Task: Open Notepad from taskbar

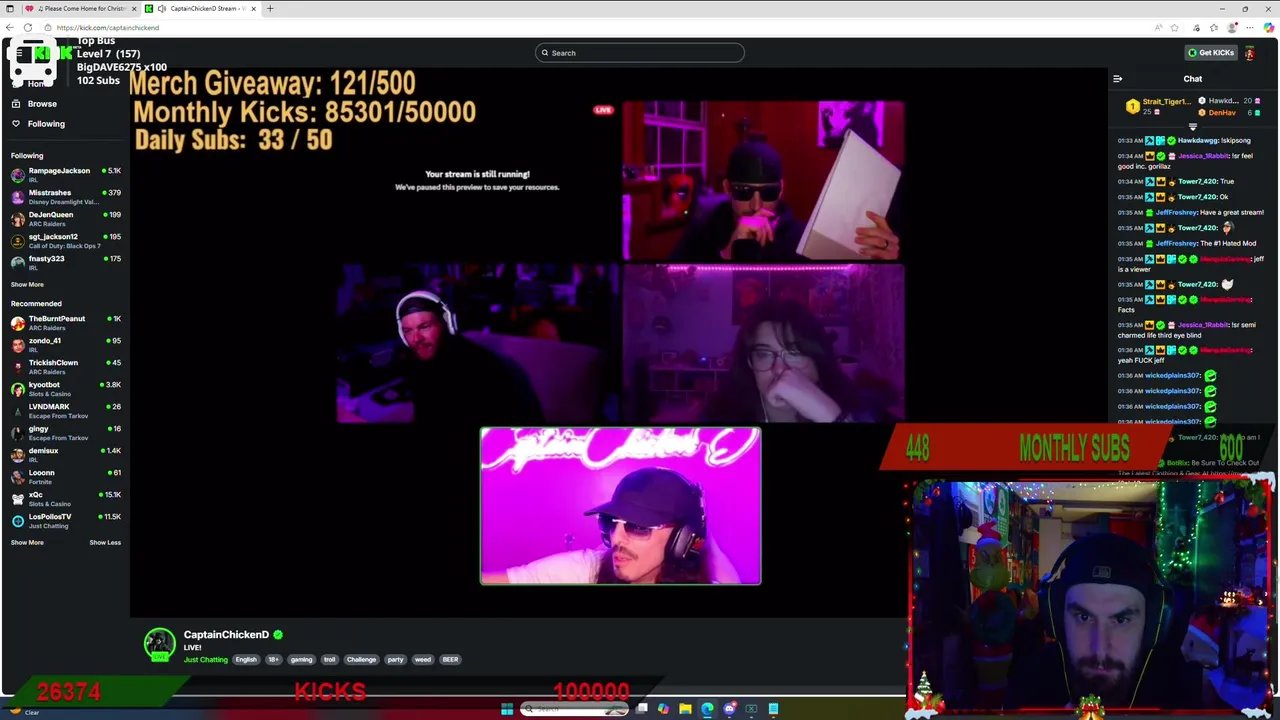Action: click(x=773, y=709)
